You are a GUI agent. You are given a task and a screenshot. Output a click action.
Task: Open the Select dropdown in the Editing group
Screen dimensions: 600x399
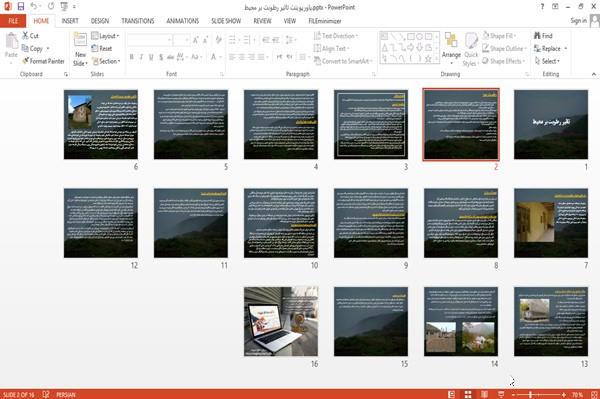coord(547,61)
